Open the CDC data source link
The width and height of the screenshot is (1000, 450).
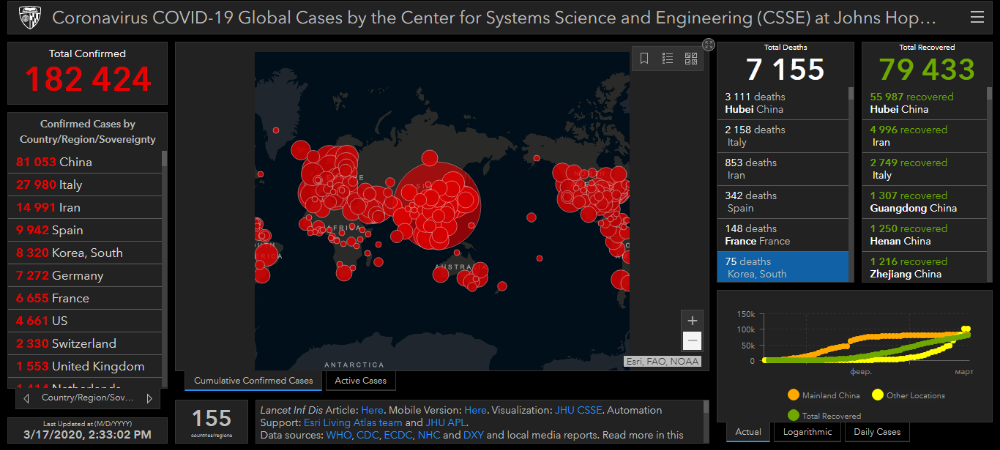pos(367,435)
